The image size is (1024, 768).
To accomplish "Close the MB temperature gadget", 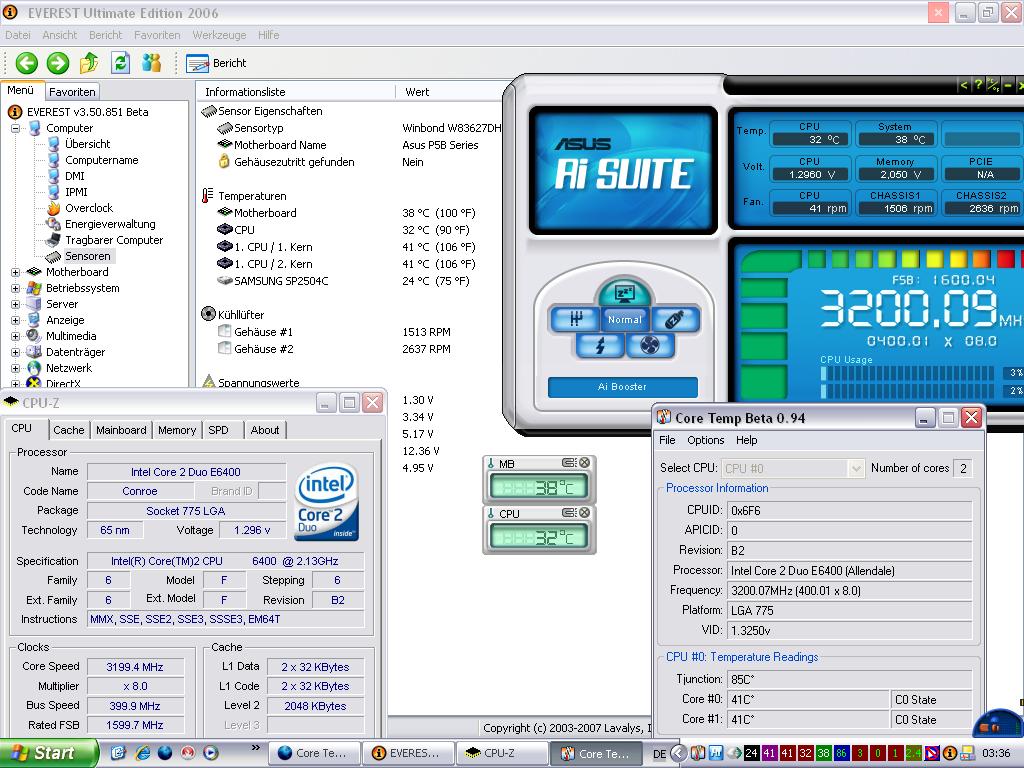I will (584, 462).
